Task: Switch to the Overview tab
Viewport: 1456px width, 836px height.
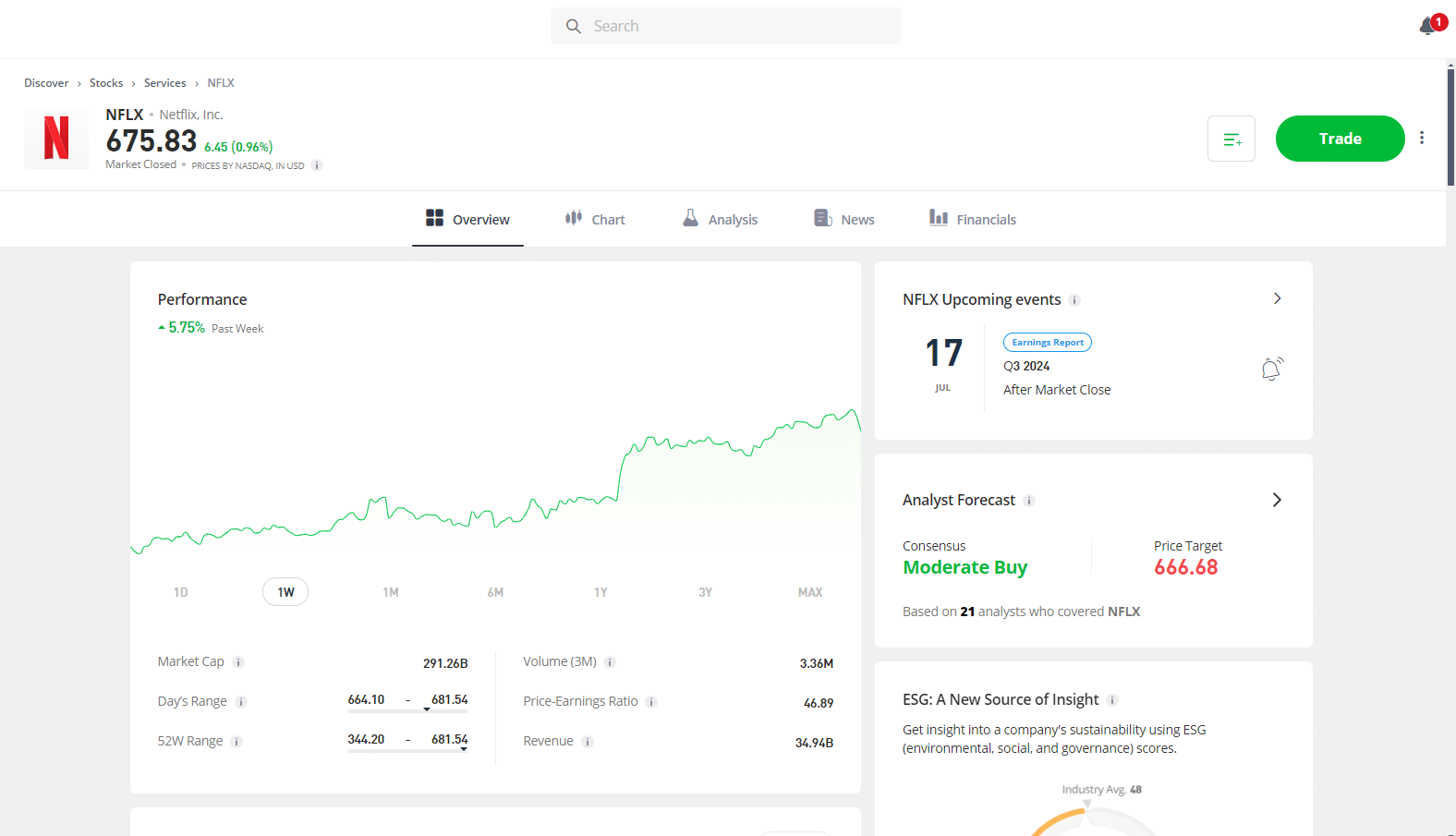Action: pos(467,219)
